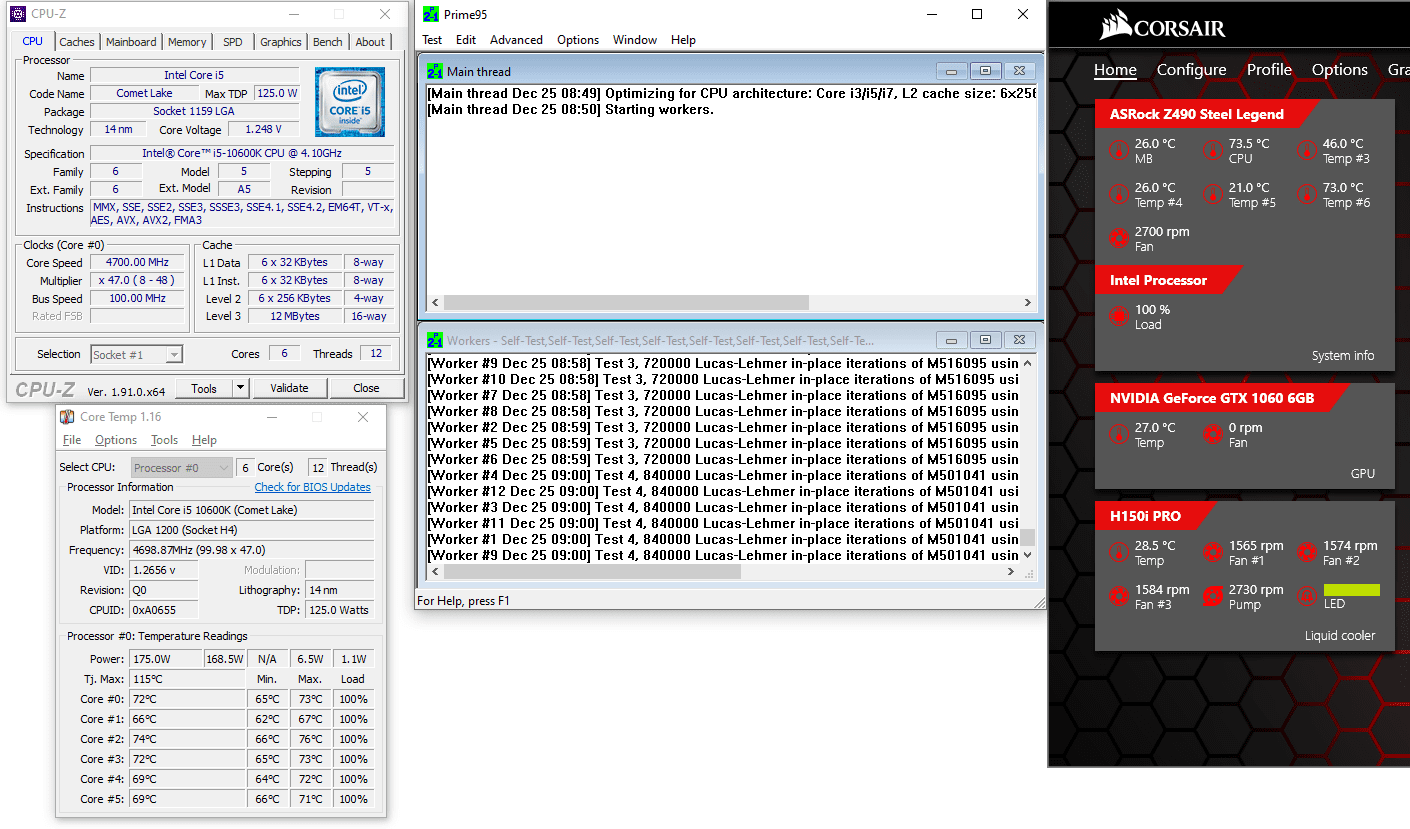Click the Intel Processor 100% load icon

1119,316
